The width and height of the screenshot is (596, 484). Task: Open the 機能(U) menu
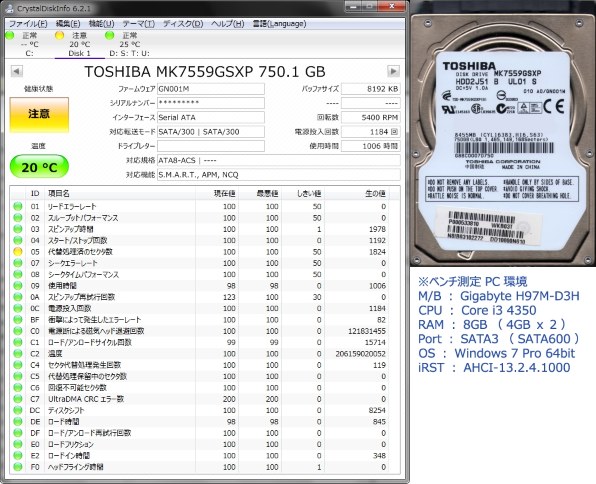point(101,24)
